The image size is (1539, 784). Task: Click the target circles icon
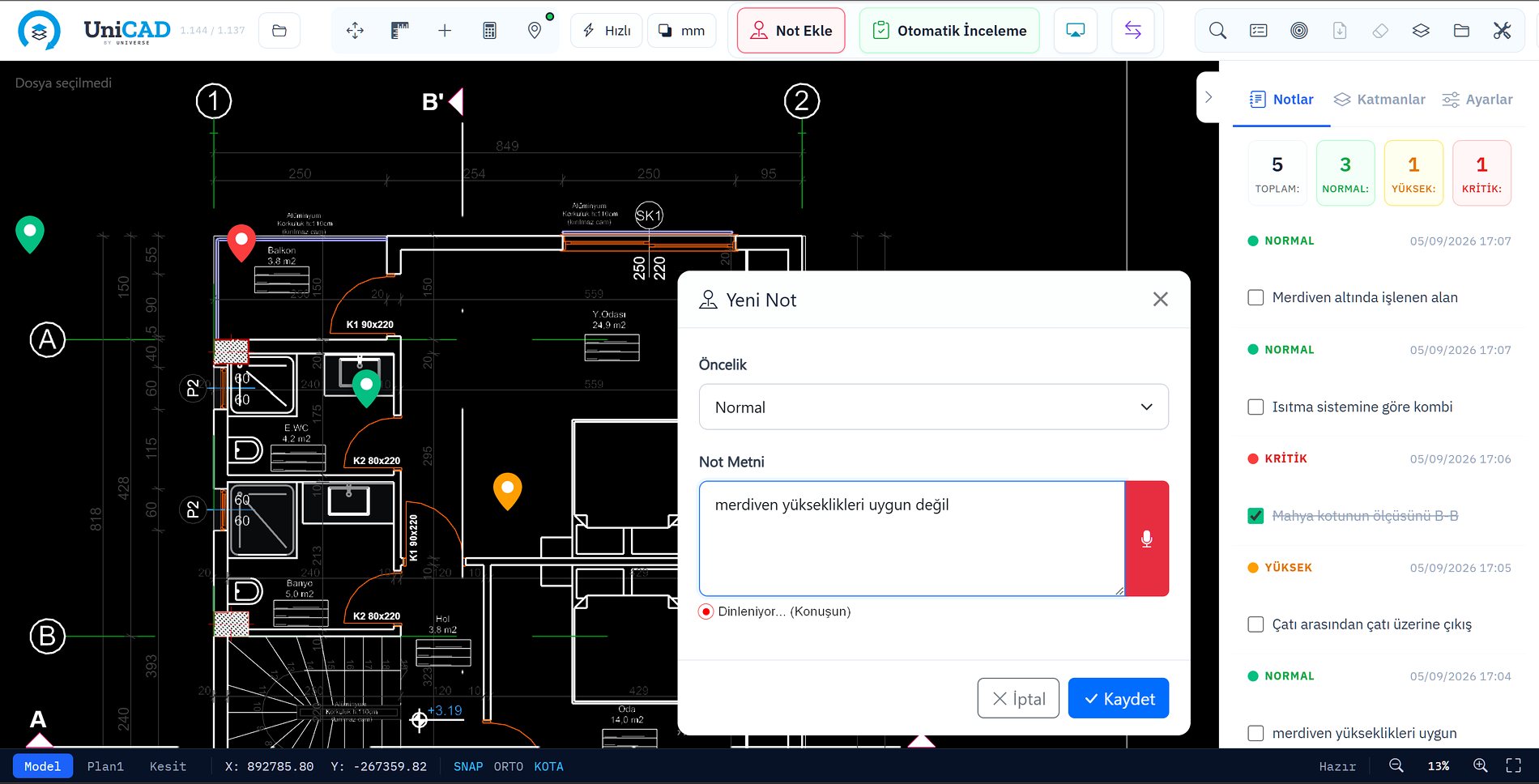coord(1299,31)
